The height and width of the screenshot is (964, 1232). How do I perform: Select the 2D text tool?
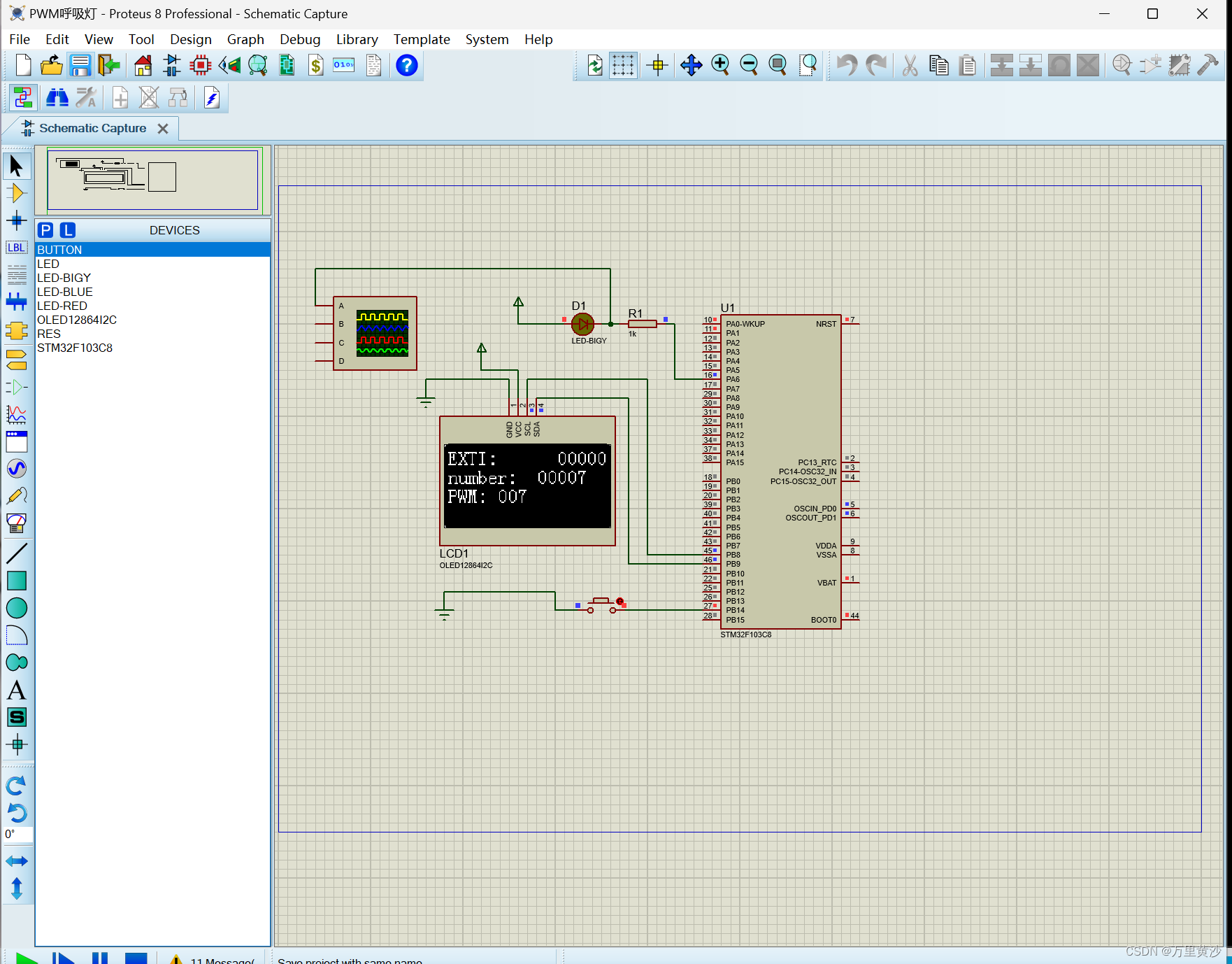[16, 690]
